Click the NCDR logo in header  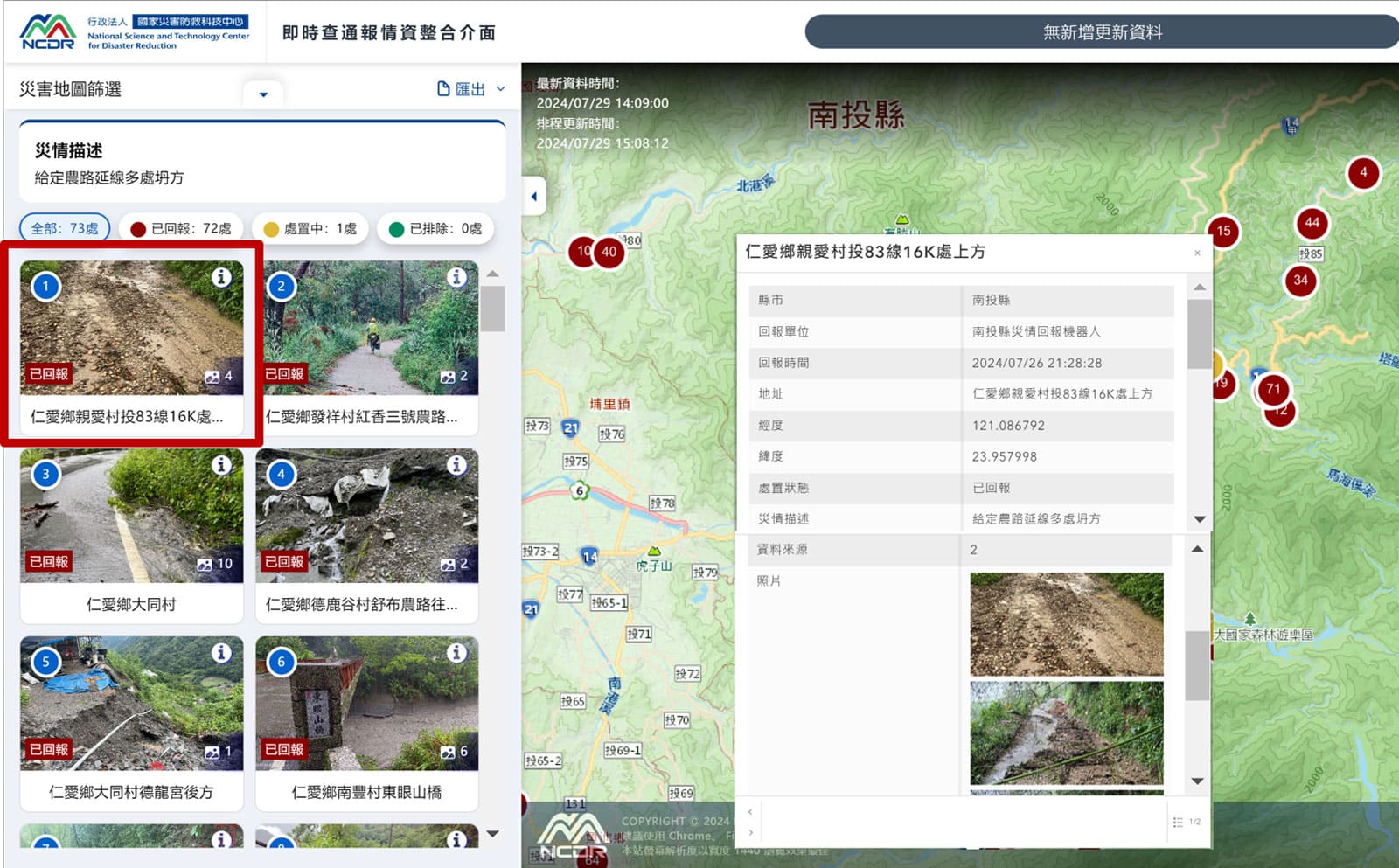pos(48,32)
